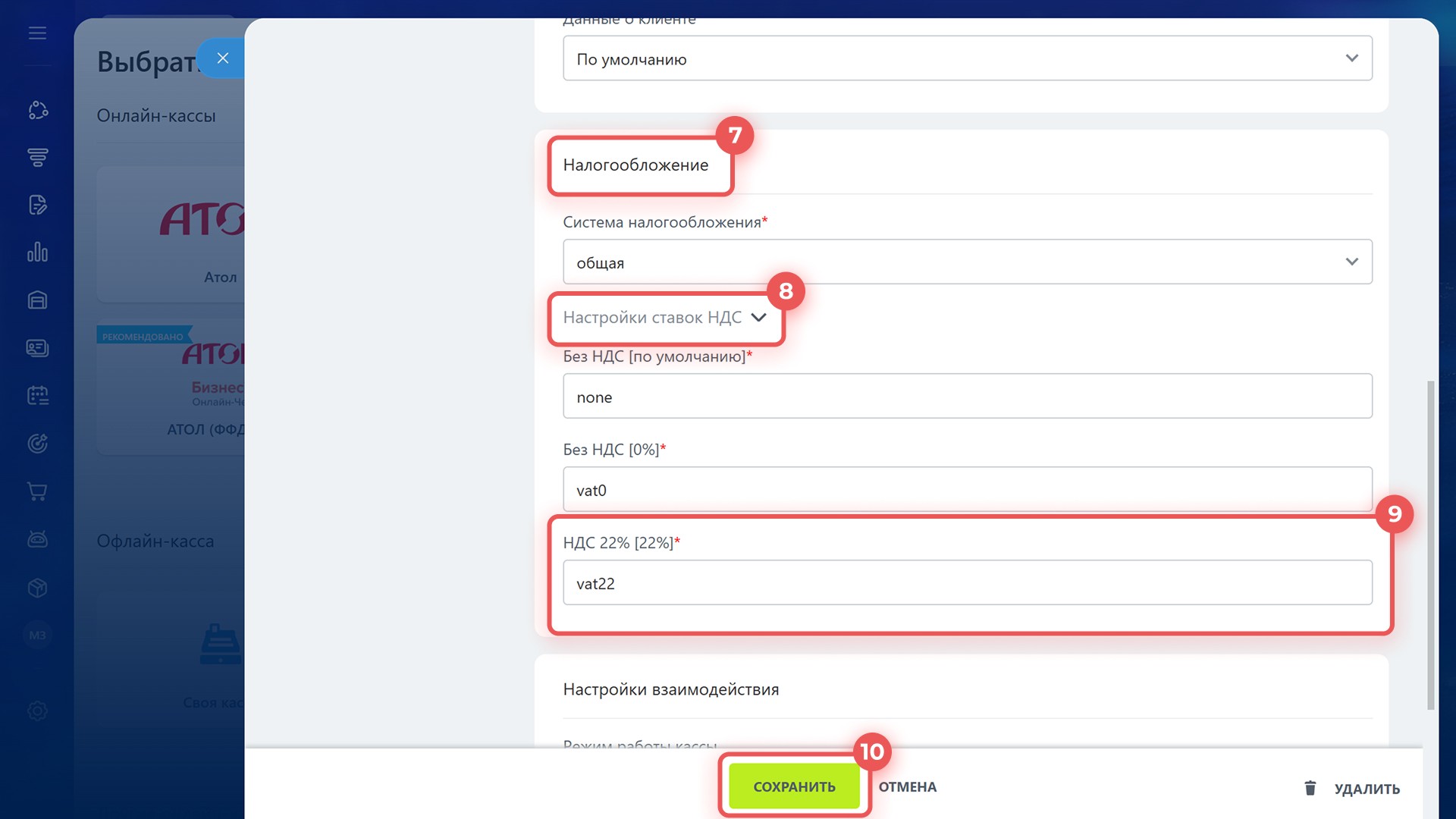Click the Сохранить button
This screenshot has height=819, width=1456.
794,786
